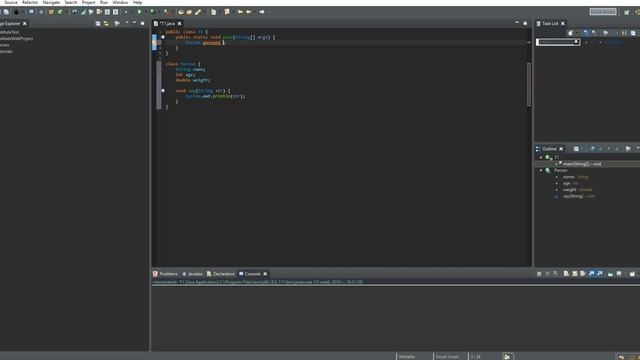Clear the Console output
Screen dimensions: 640x360
pos(566,274)
